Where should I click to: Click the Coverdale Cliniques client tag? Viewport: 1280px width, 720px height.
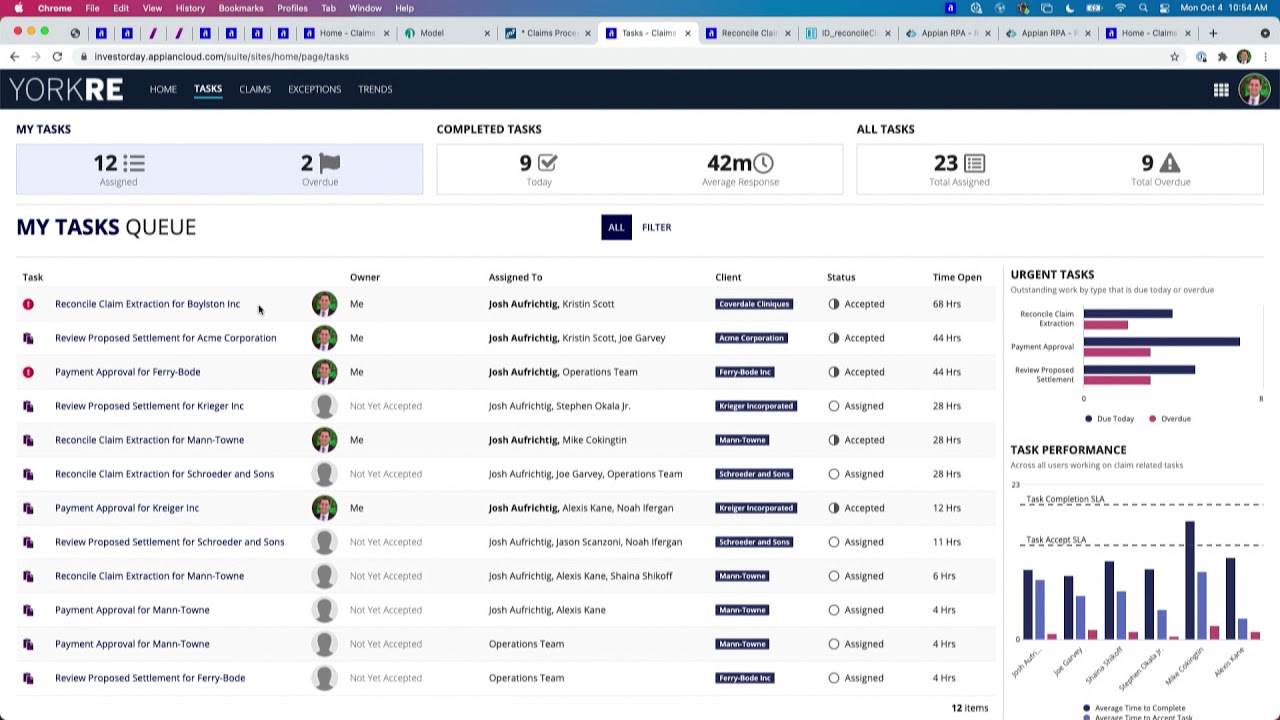[754, 304]
